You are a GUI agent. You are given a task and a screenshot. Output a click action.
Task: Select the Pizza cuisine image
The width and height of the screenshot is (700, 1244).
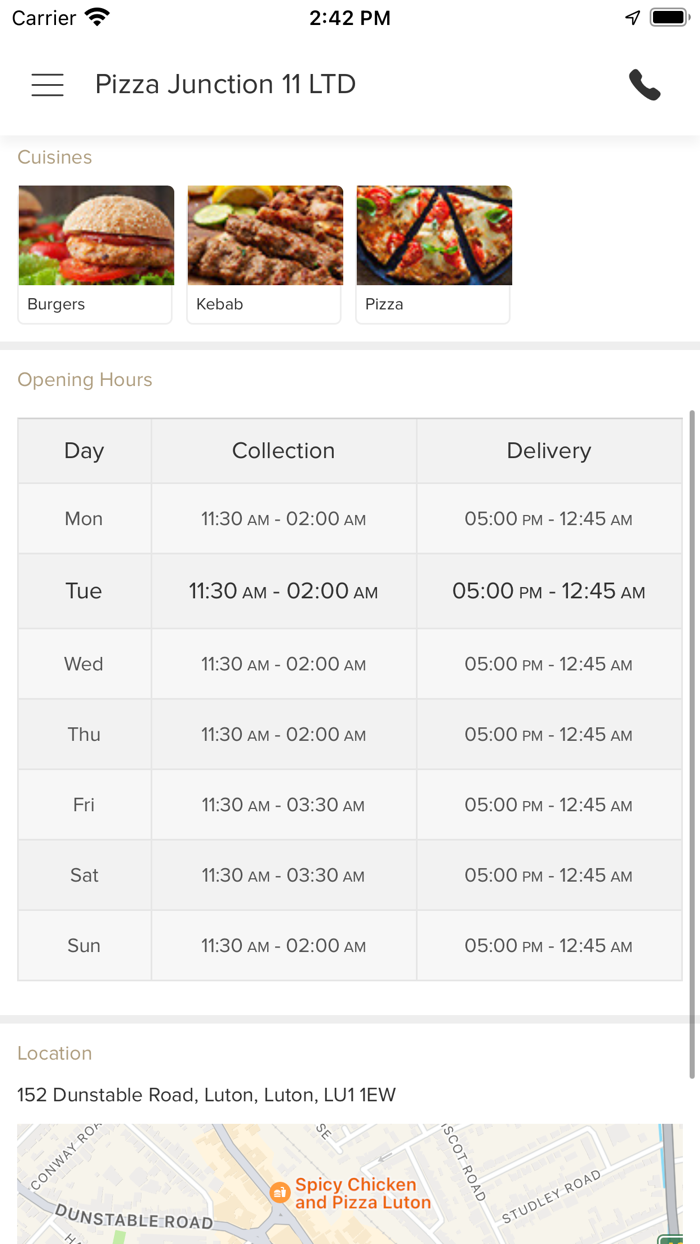(x=434, y=235)
